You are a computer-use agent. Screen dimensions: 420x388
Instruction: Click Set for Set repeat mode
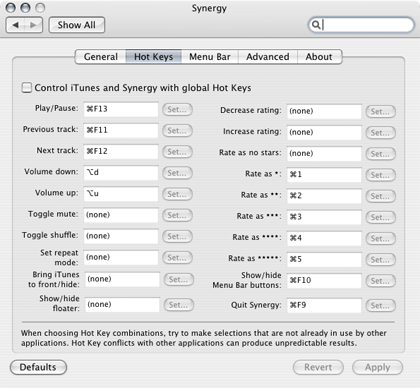(x=177, y=257)
